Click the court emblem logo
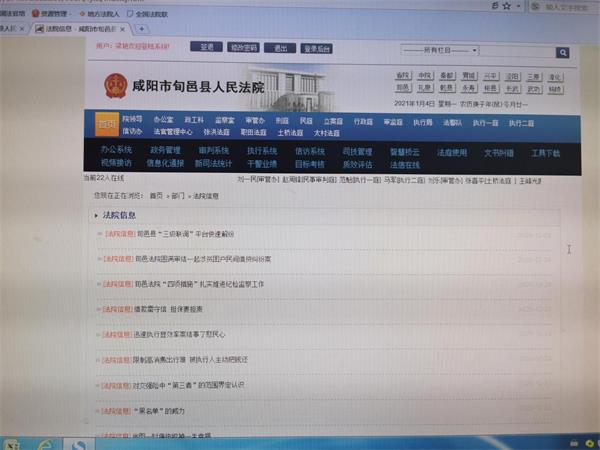 point(116,86)
